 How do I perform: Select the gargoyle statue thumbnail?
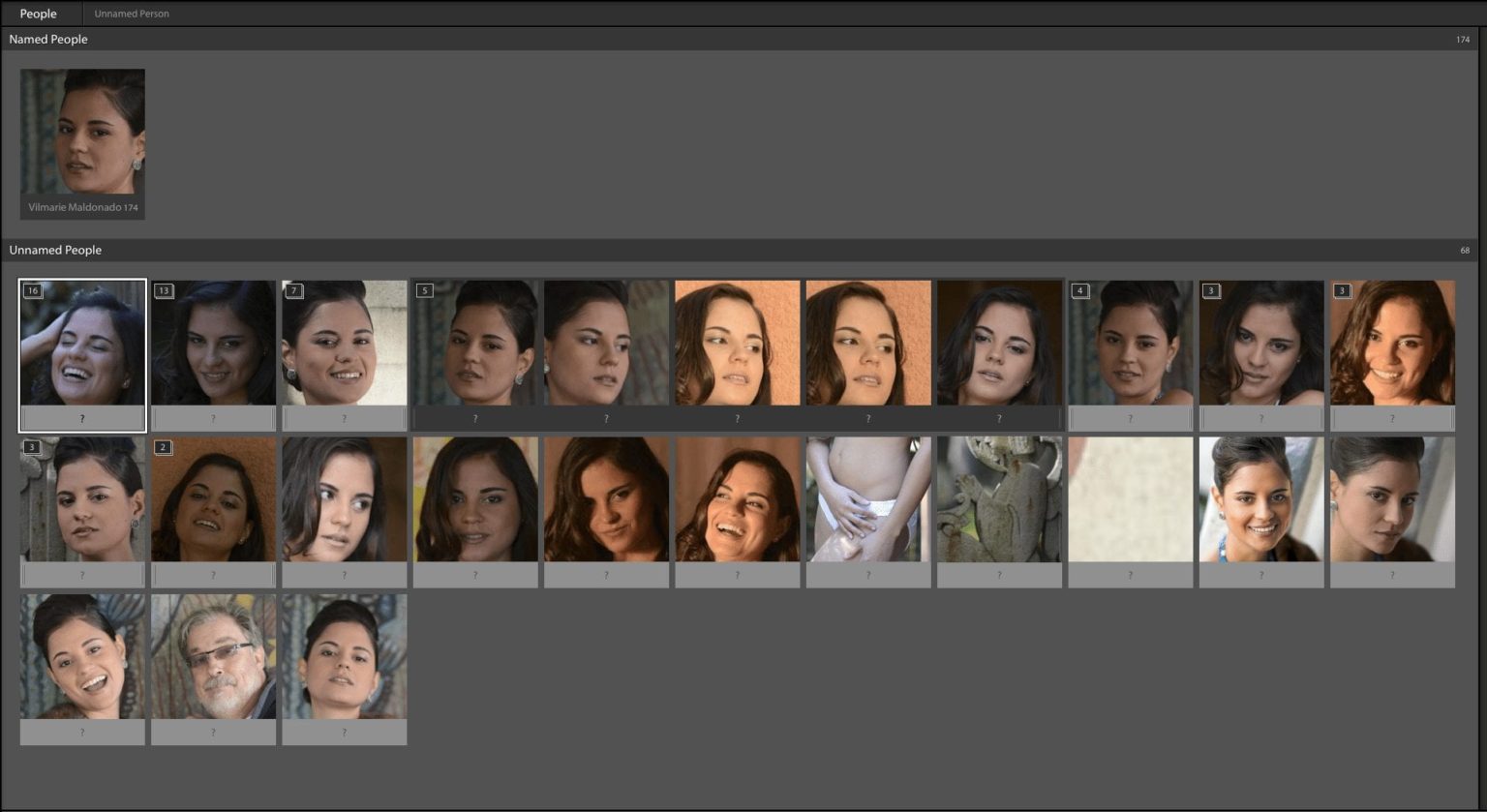999,500
